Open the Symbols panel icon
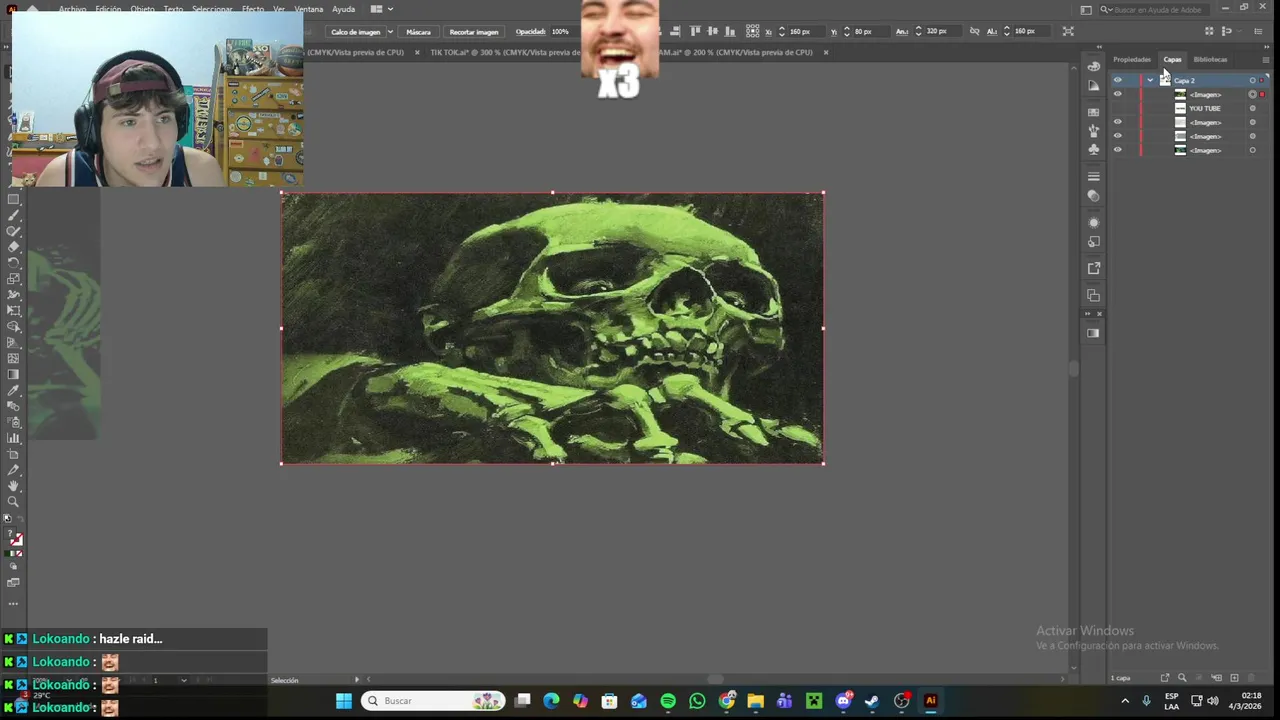This screenshot has width=1280, height=720. (1093, 150)
